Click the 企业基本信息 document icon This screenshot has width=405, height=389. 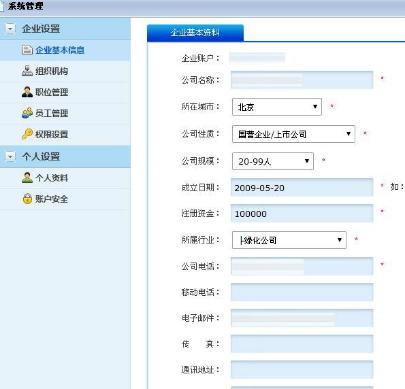tap(27, 50)
